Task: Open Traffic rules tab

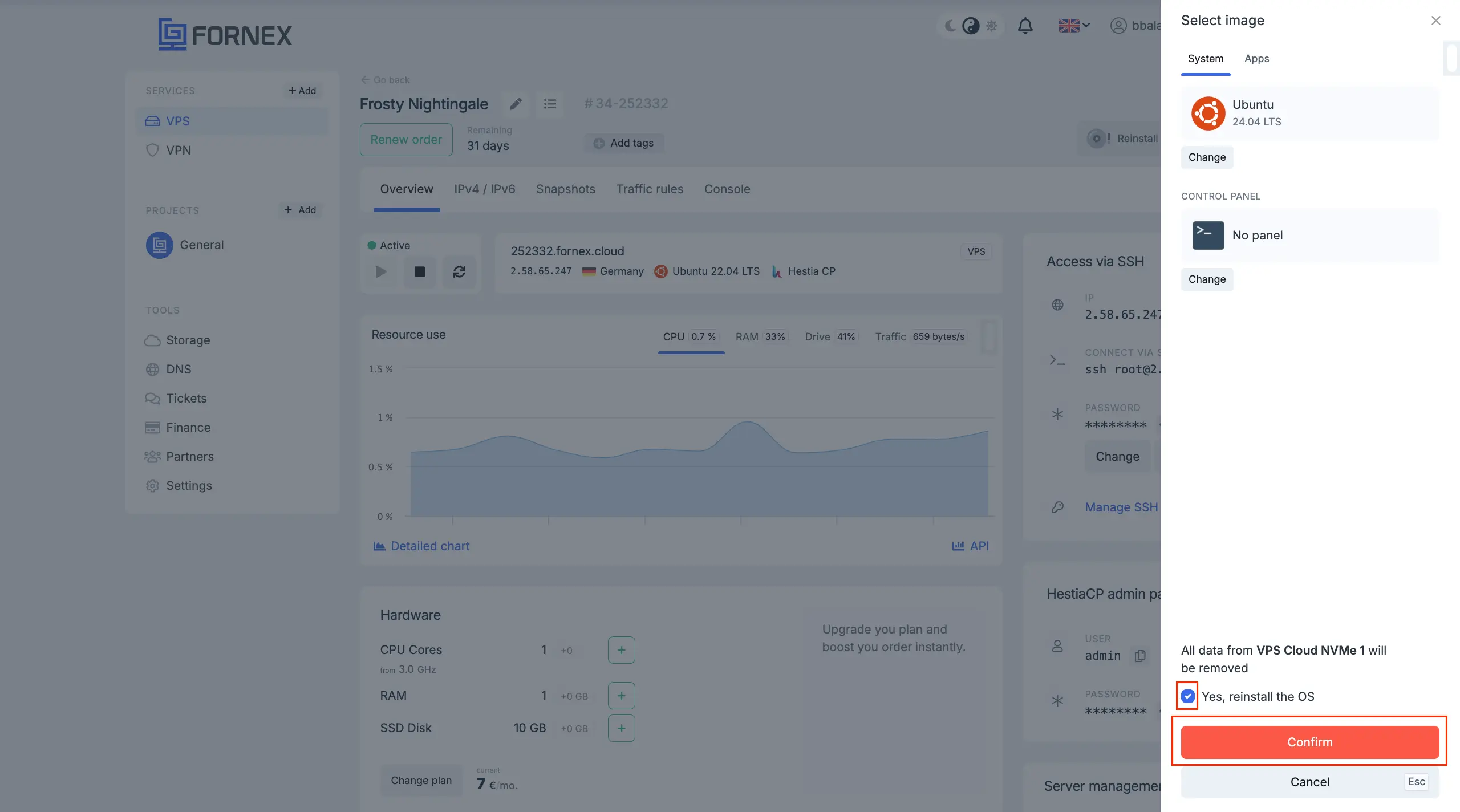Action: click(x=650, y=189)
